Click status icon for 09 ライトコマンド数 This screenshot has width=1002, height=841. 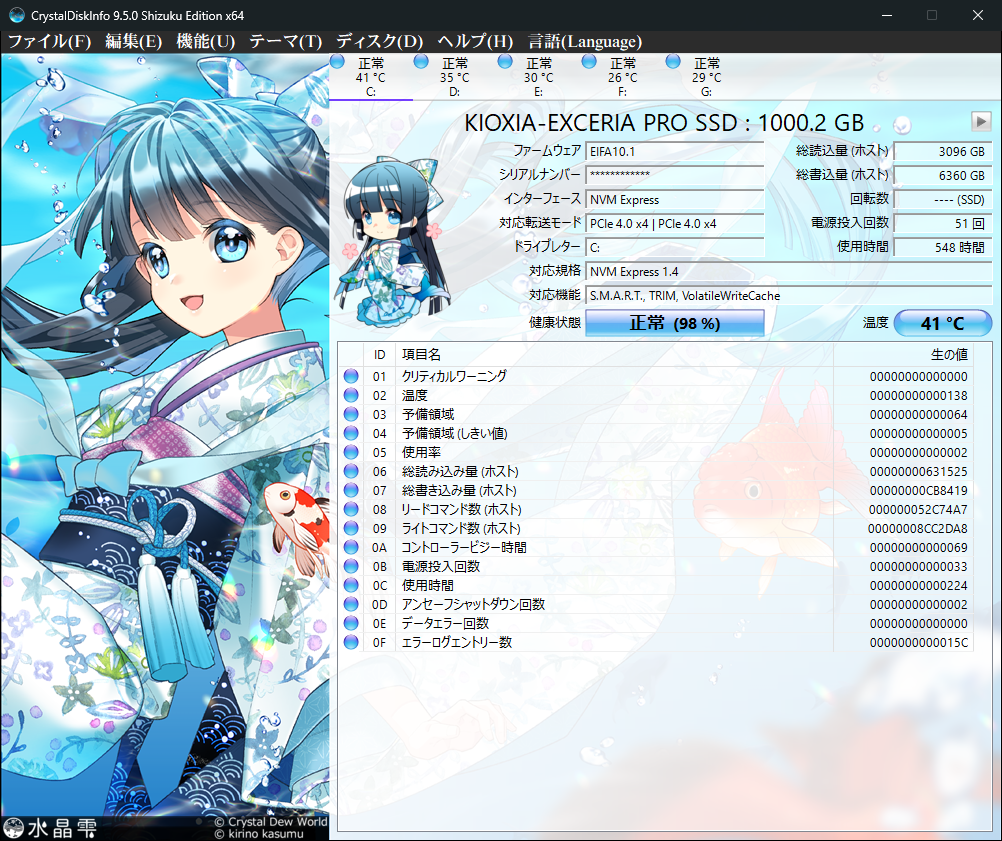351,528
